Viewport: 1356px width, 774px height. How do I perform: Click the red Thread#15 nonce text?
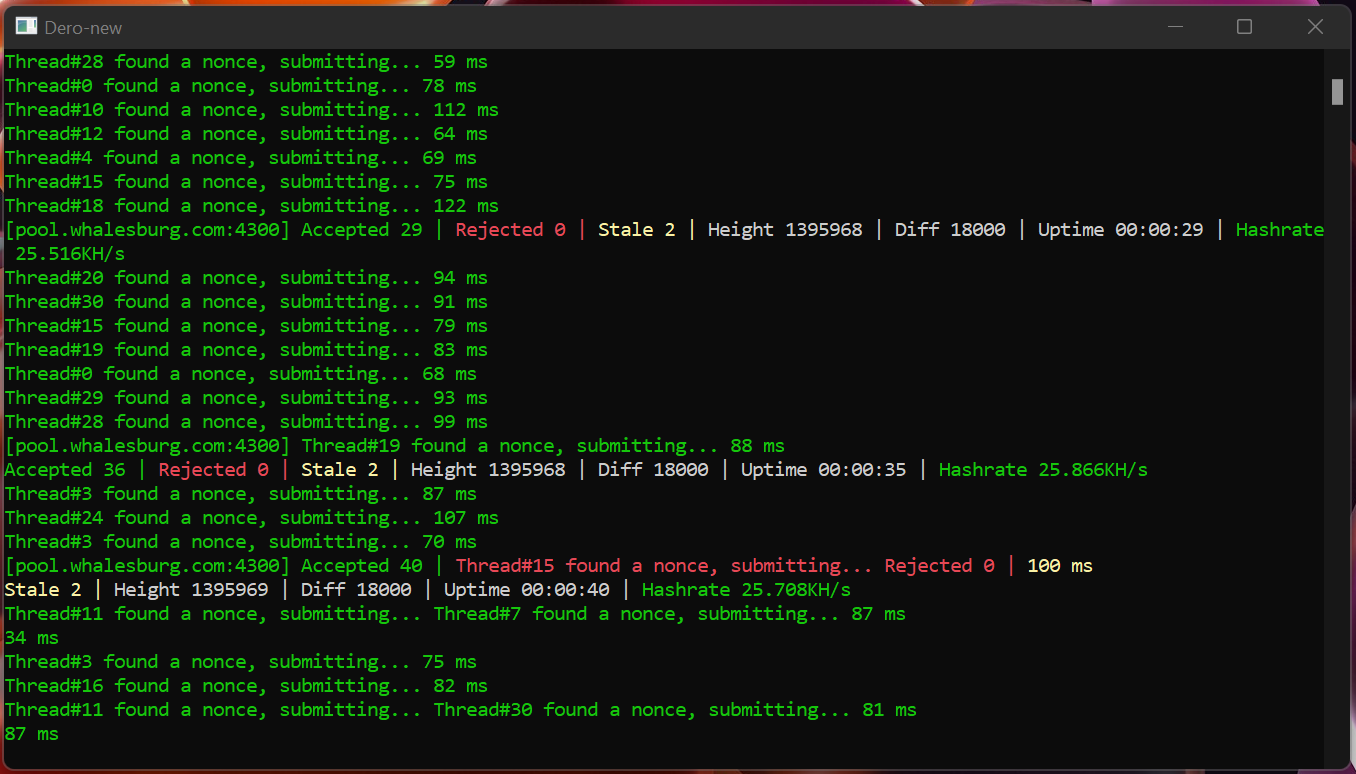pos(664,566)
